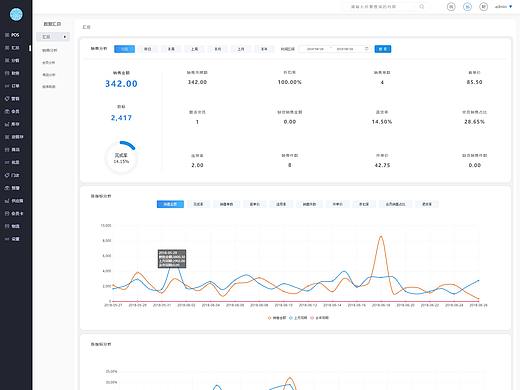
Task: Select the 本月 time filter
Action: (x=218, y=49)
